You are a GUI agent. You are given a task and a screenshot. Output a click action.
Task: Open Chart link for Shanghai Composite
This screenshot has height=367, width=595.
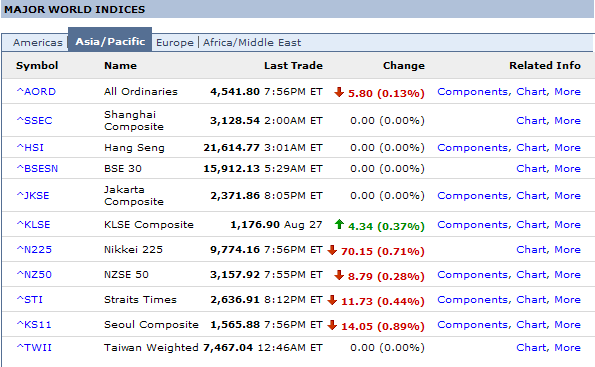coord(532,120)
